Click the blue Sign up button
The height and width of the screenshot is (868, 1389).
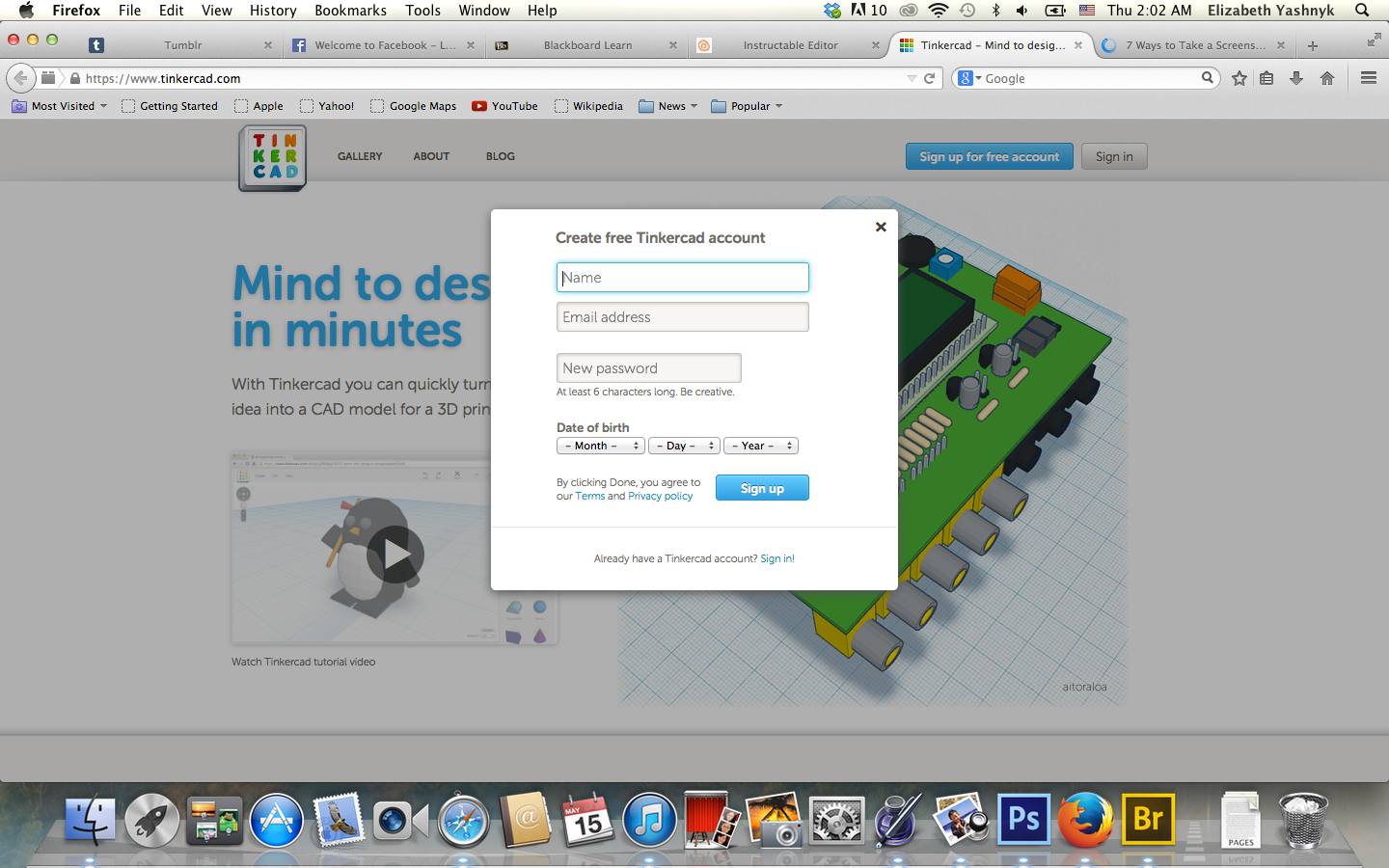coord(762,487)
